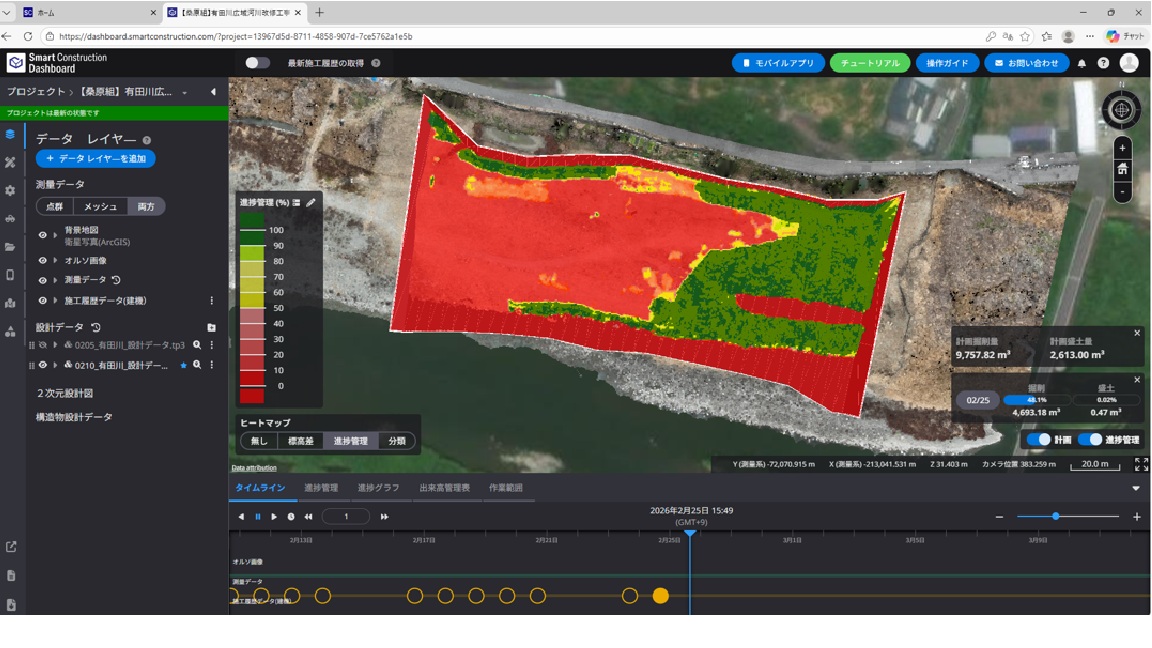This screenshot has width=1152, height=648.
Task: Open the モバイルアプリ button
Action: click(778, 63)
